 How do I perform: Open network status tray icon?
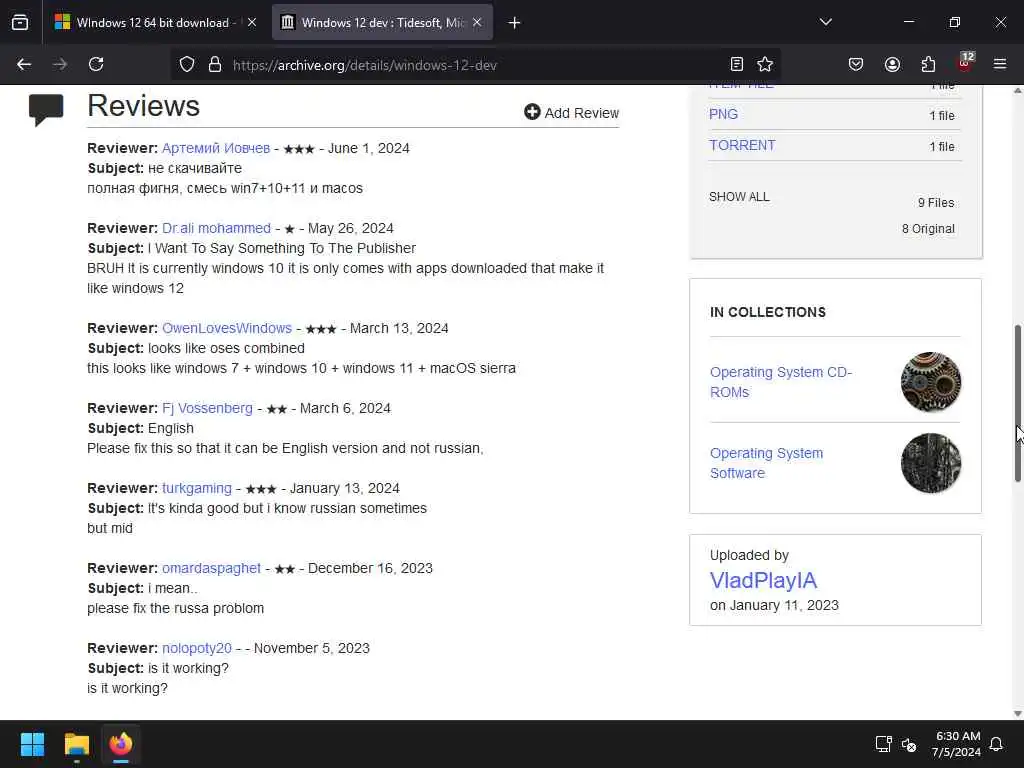click(883, 744)
